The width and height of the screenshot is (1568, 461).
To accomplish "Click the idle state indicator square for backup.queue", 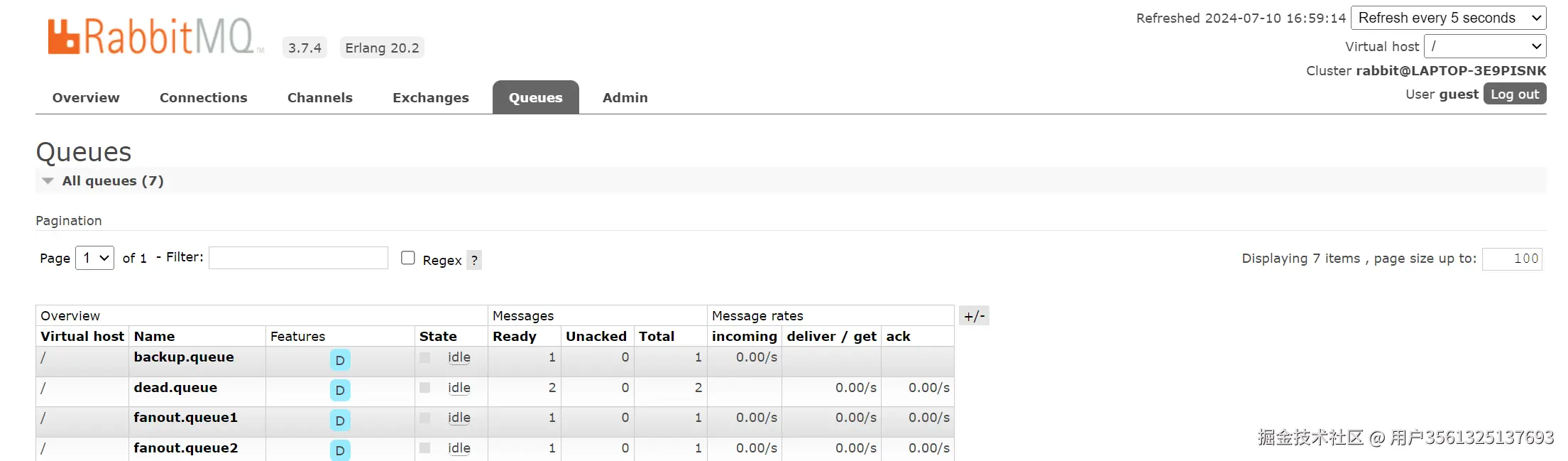I will (x=425, y=358).
